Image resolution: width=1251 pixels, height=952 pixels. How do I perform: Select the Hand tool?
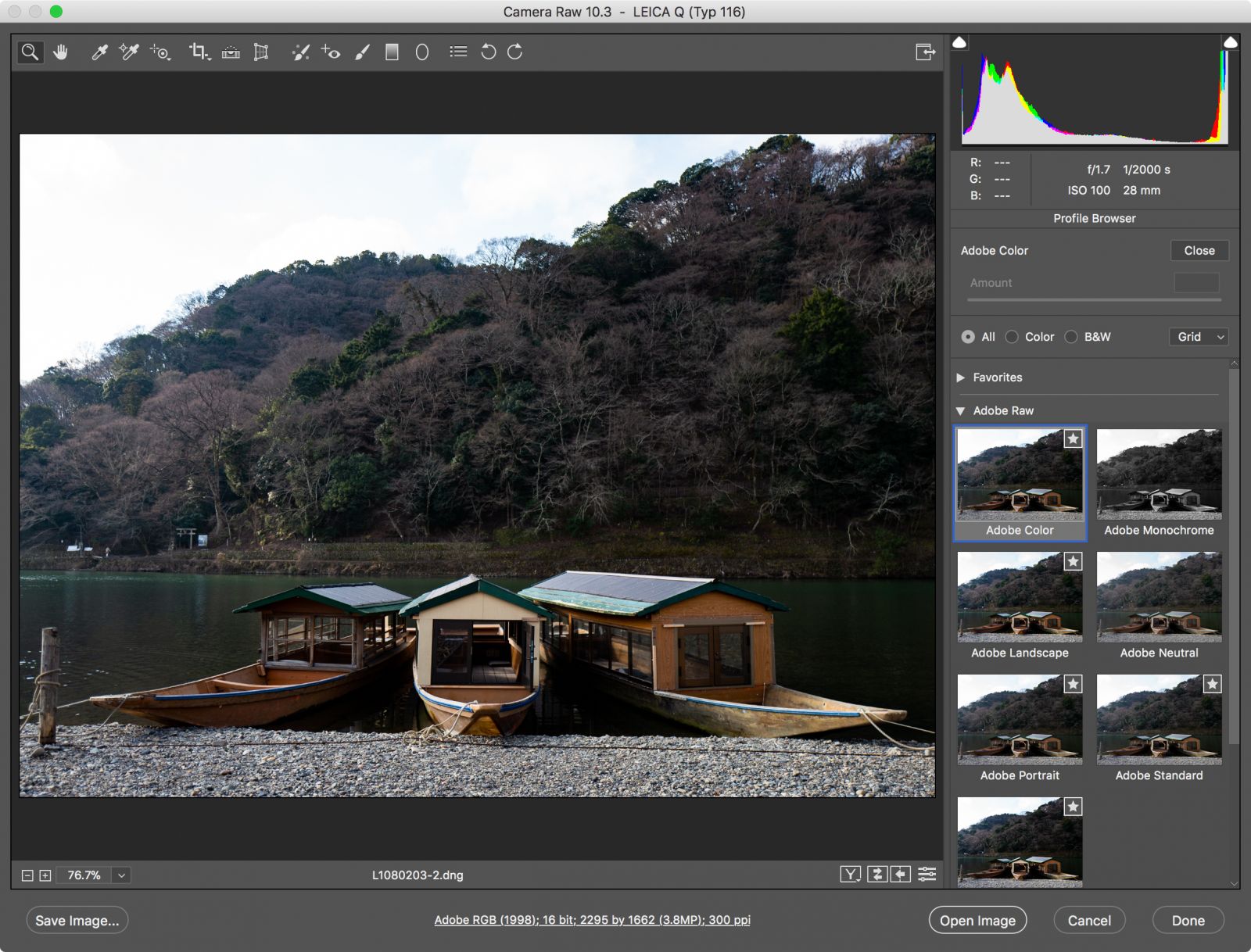point(61,52)
